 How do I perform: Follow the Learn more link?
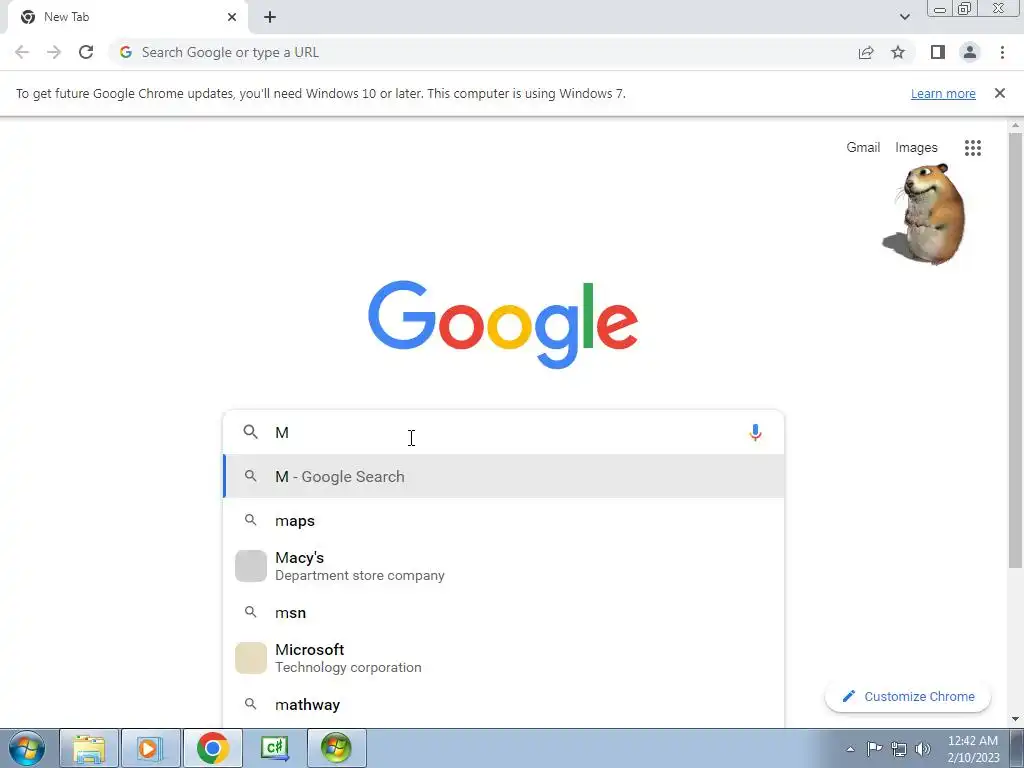tap(943, 93)
